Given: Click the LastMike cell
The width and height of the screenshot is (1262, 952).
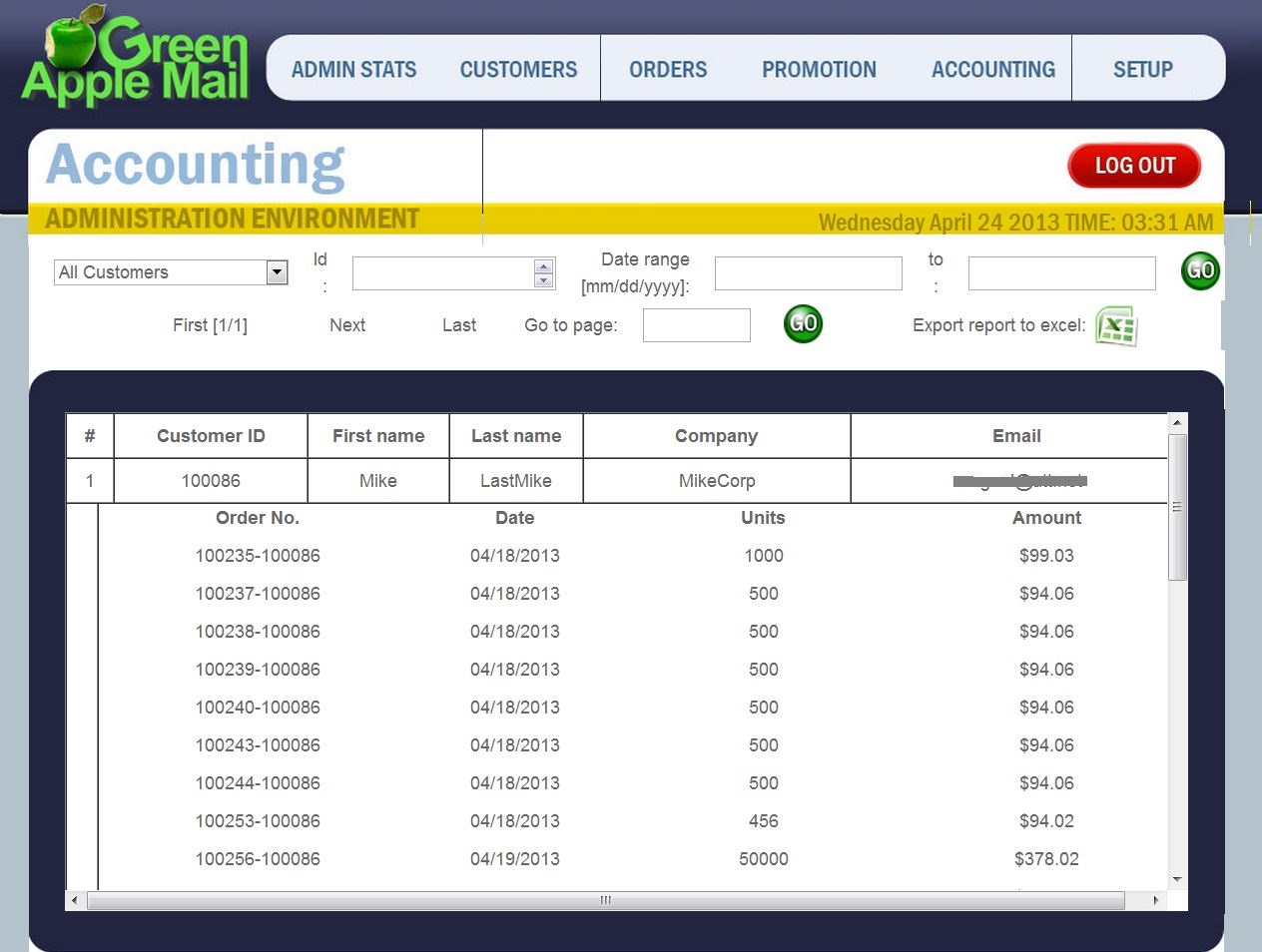Looking at the screenshot, I should click(516, 481).
